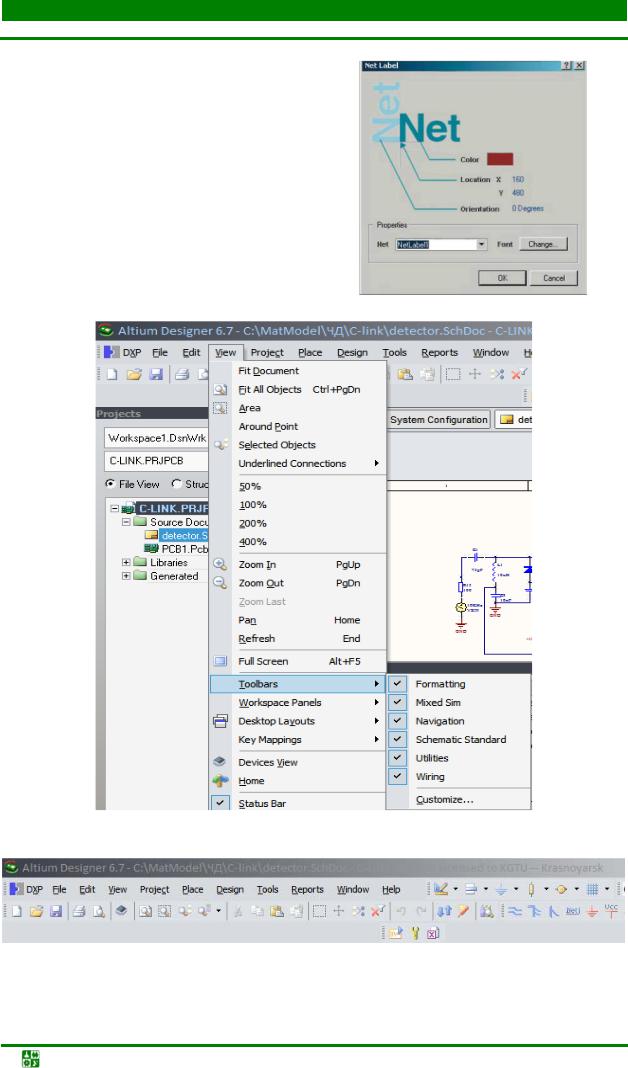Click Browse Component Libraries icon in lower toolbar

coord(486,911)
